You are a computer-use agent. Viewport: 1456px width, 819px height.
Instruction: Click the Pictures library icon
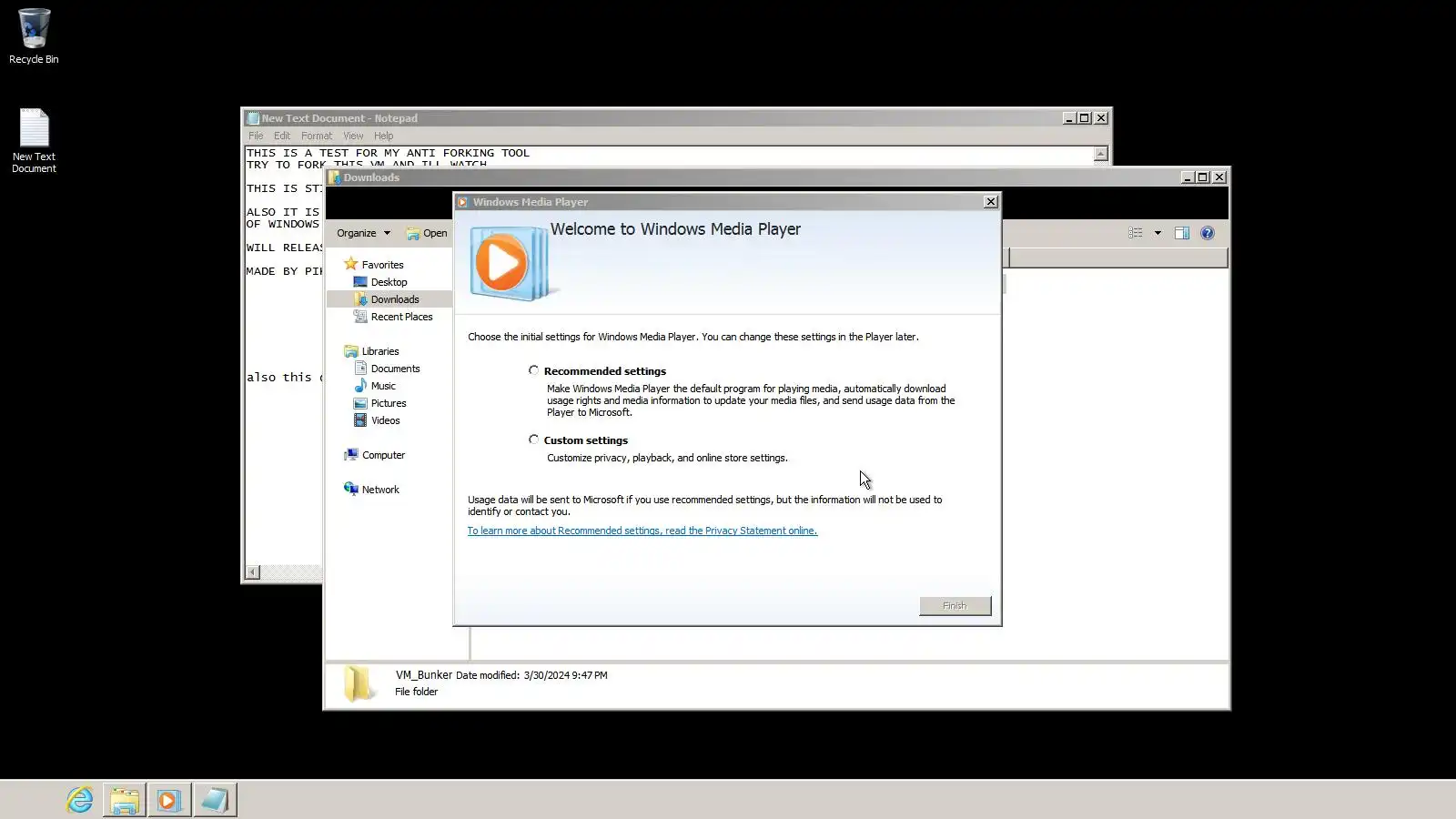tap(360, 403)
